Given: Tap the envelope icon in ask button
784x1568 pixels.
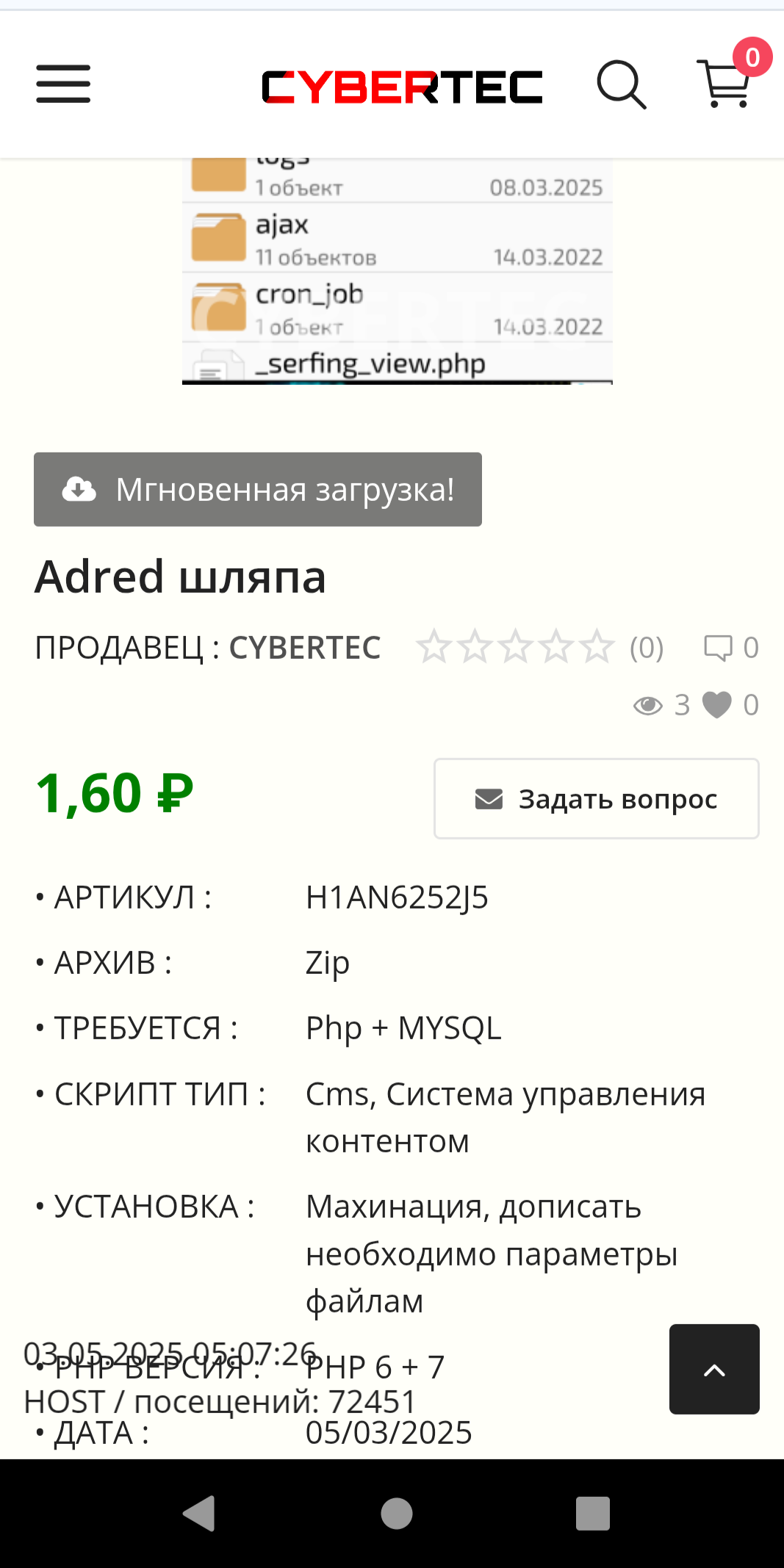Looking at the screenshot, I should [x=489, y=799].
